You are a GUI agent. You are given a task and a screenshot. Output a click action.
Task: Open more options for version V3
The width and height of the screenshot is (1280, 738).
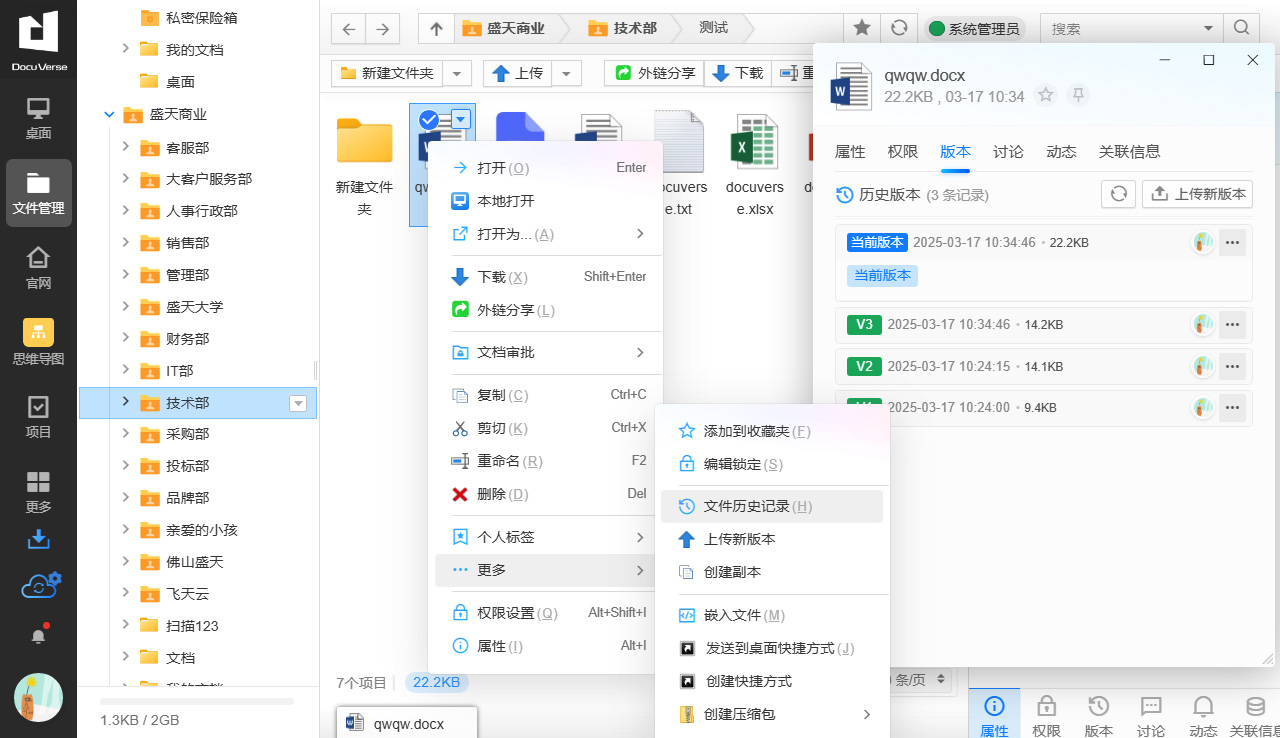click(1232, 325)
